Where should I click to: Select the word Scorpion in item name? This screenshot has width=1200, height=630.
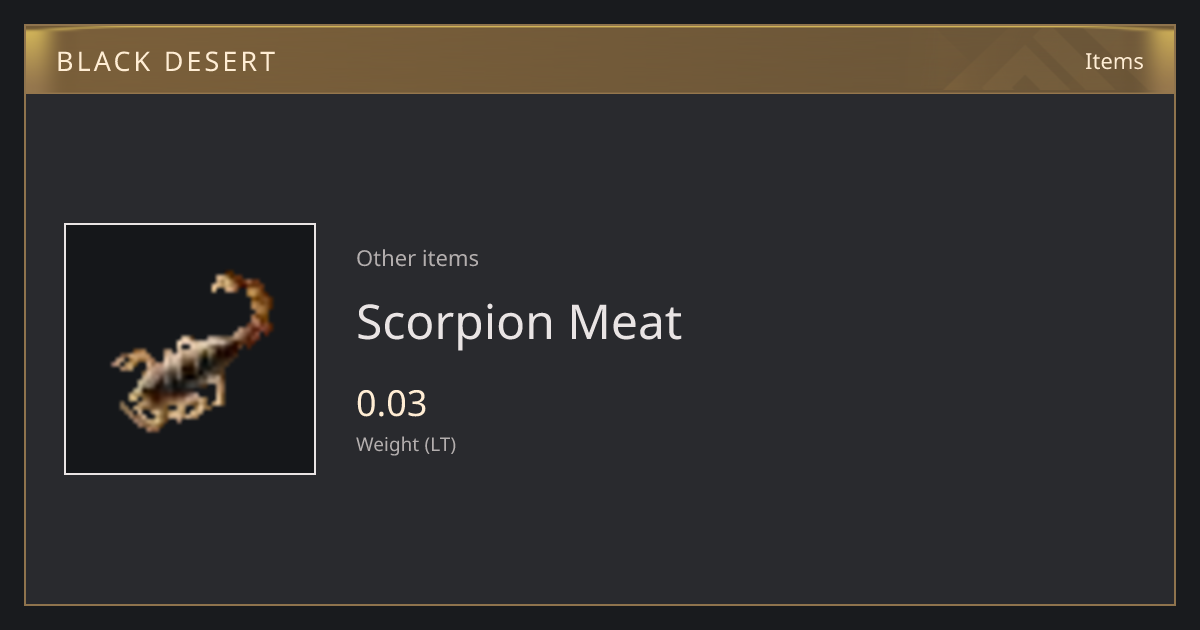[x=455, y=324]
